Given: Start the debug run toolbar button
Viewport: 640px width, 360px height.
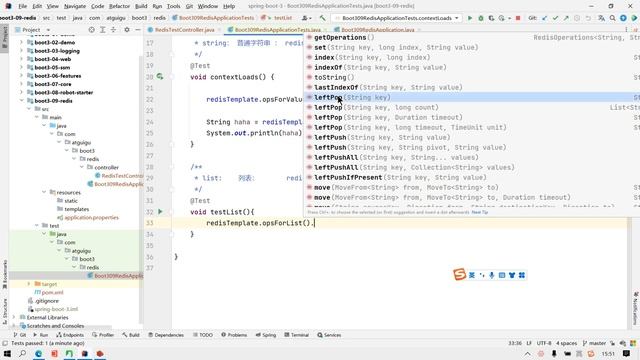Looking at the screenshot, I should (x=480, y=18).
